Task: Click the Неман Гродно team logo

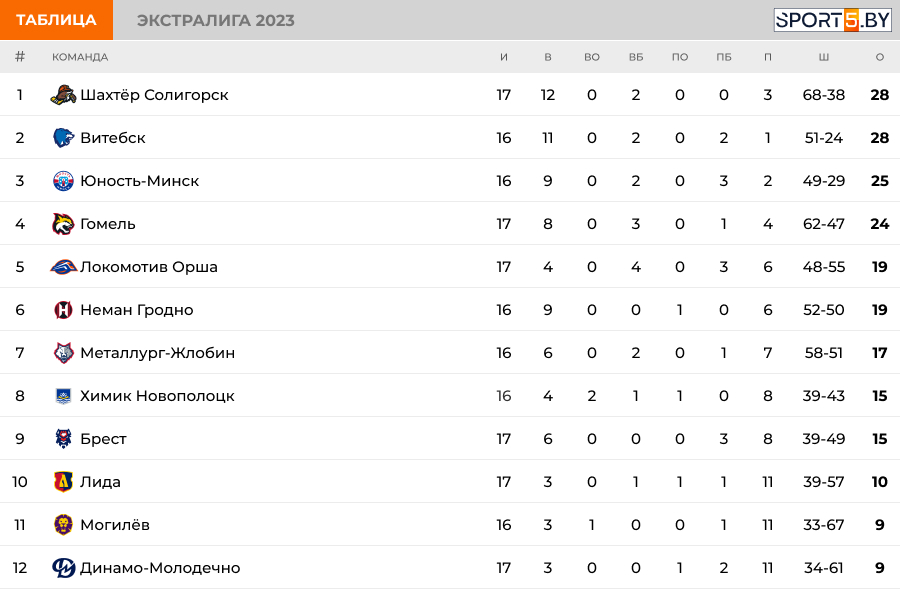Action: (63, 310)
